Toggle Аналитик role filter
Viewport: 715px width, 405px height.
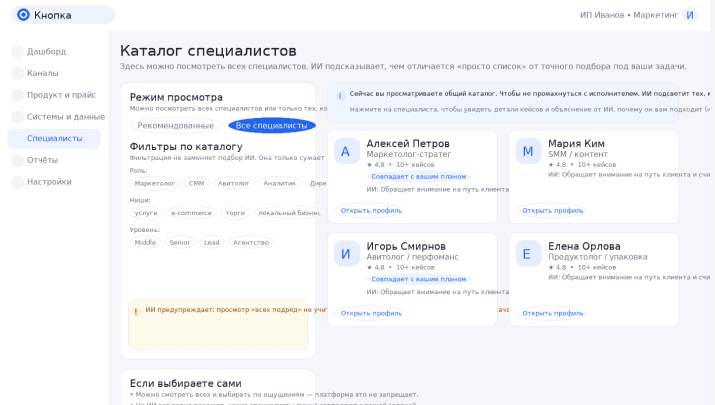[280, 183]
